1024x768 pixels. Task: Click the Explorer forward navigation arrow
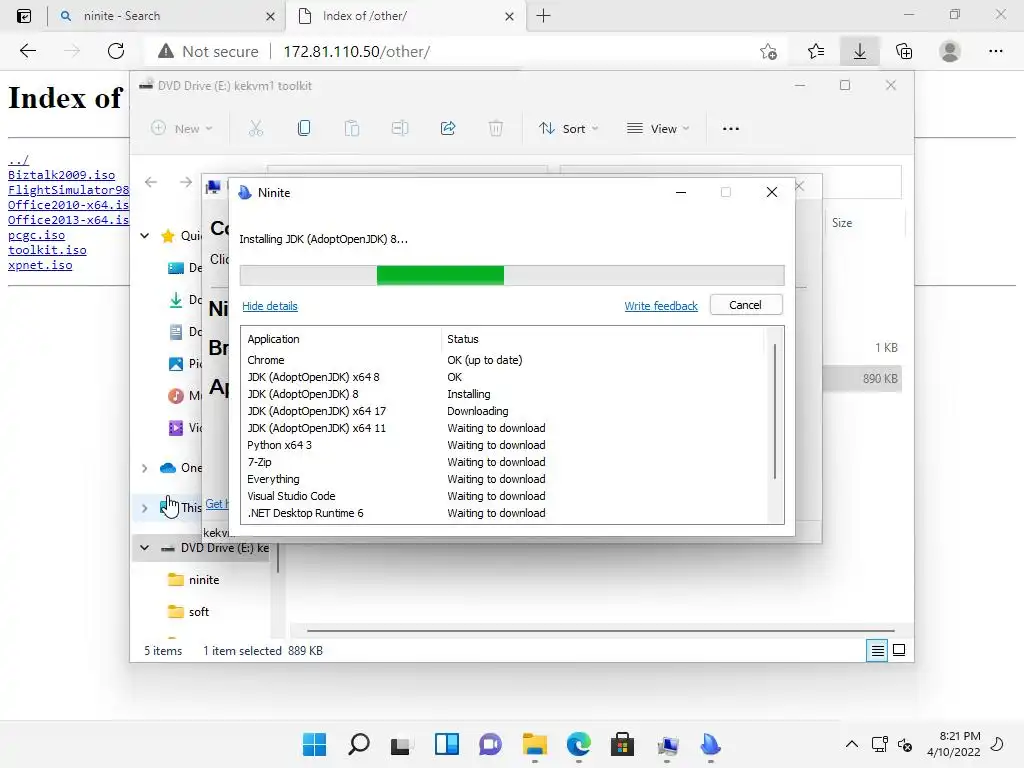click(186, 182)
